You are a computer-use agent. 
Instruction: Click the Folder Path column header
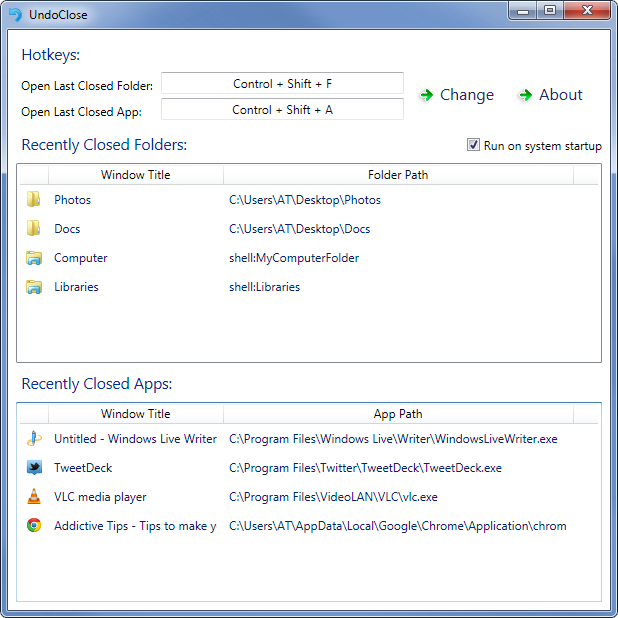397,175
